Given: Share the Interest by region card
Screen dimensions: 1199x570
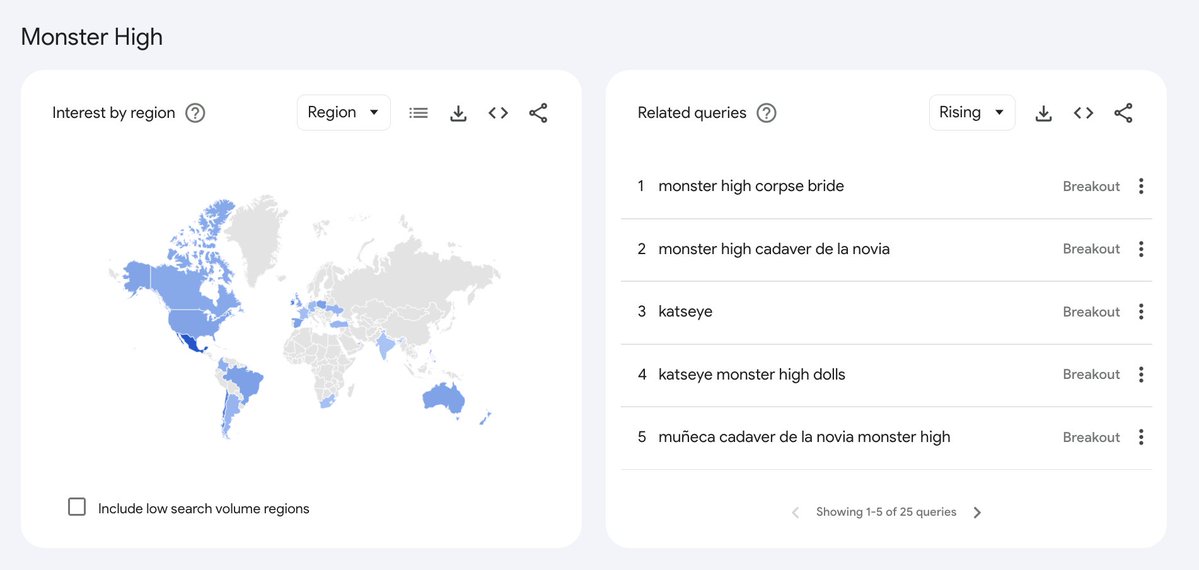Looking at the screenshot, I should tap(538, 113).
